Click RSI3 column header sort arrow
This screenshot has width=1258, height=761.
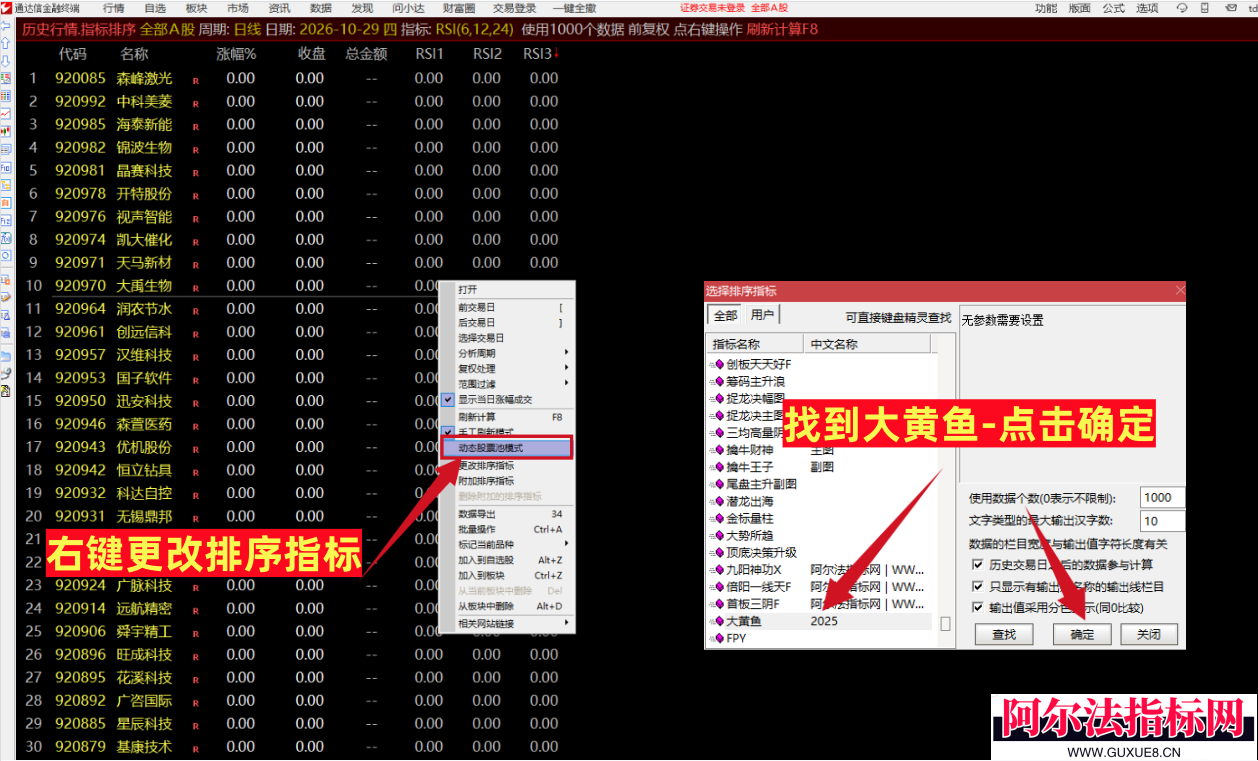(556, 53)
